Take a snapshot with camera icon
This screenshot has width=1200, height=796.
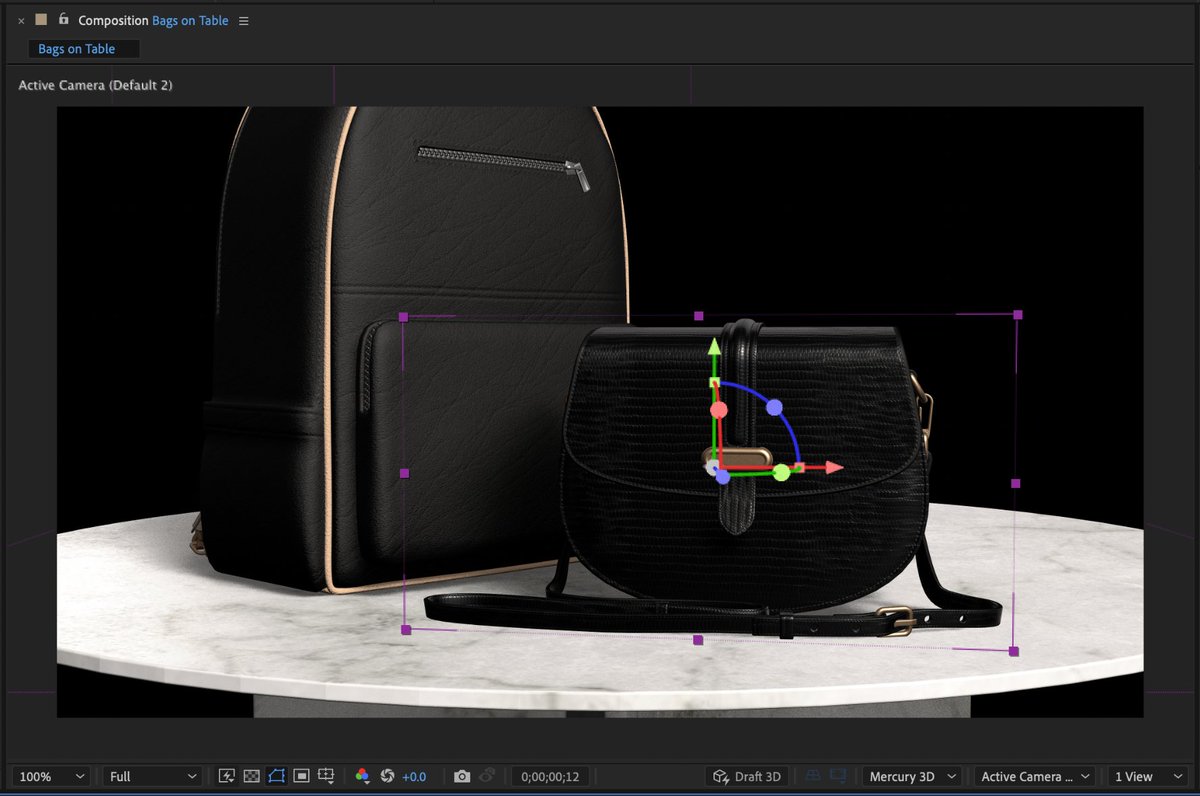coord(462,776)
